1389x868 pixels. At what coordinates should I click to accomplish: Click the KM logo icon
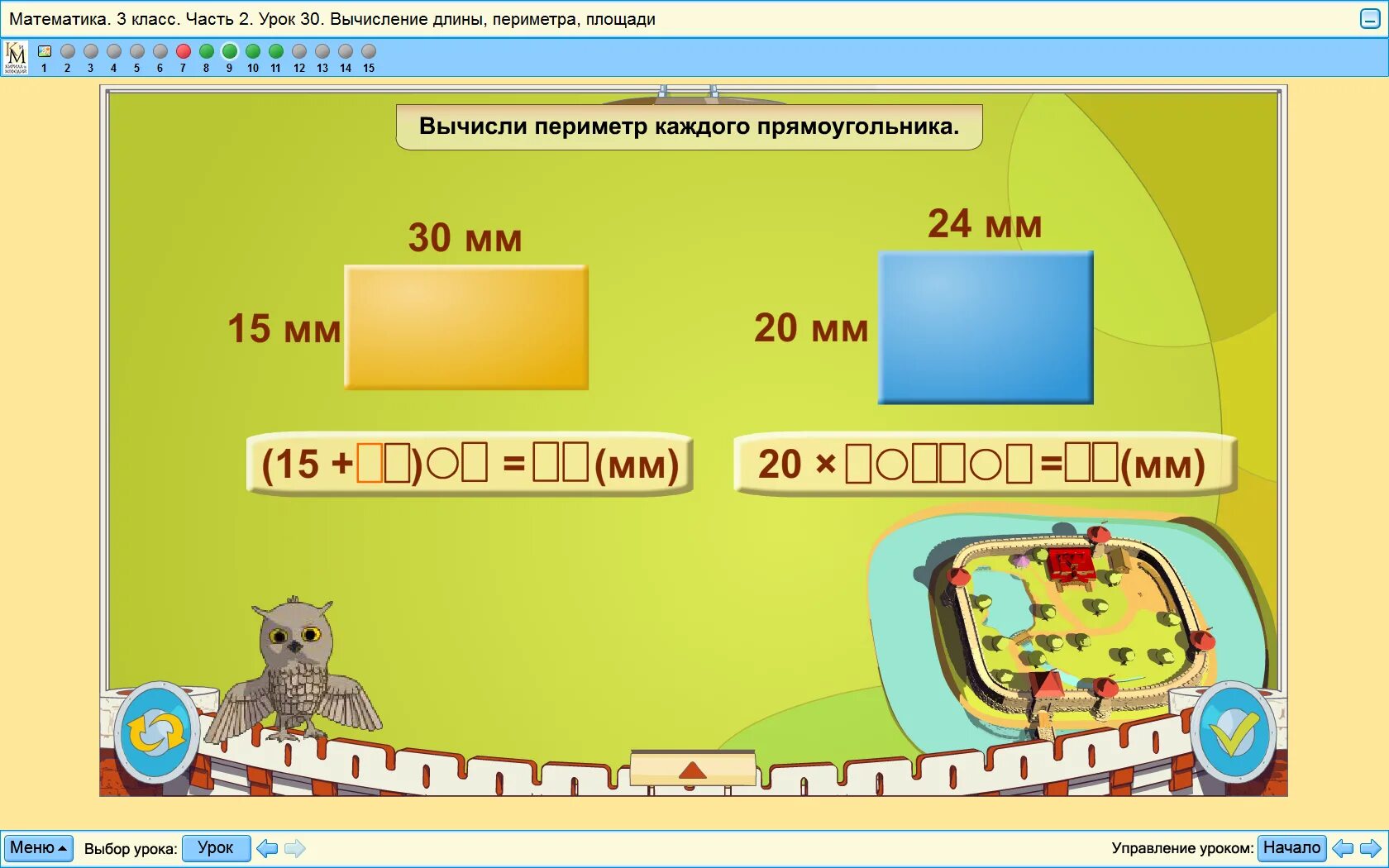tap(16, 58)
